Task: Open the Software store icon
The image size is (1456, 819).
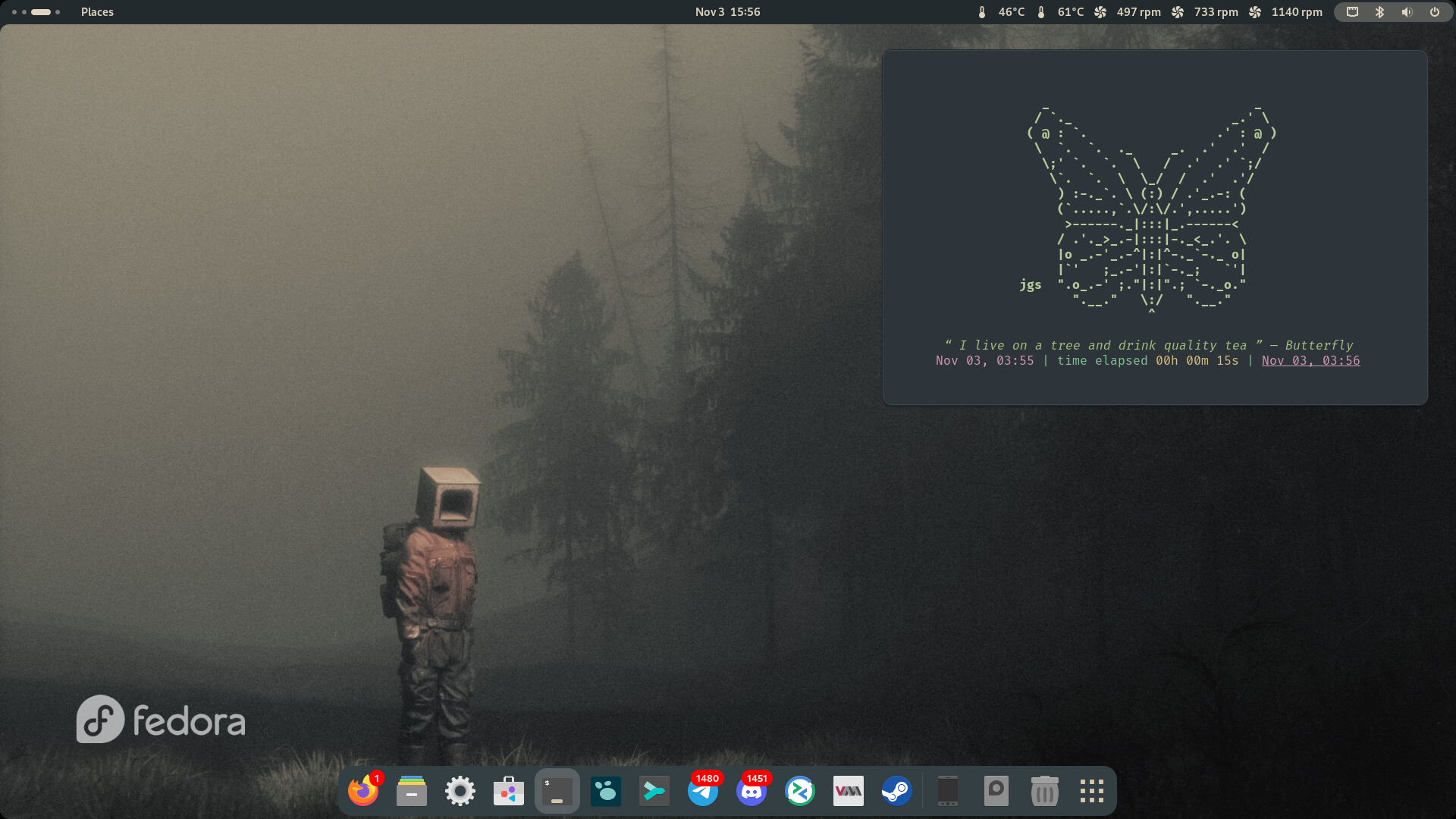Action: pyautogui.click(x=509, y=792)
